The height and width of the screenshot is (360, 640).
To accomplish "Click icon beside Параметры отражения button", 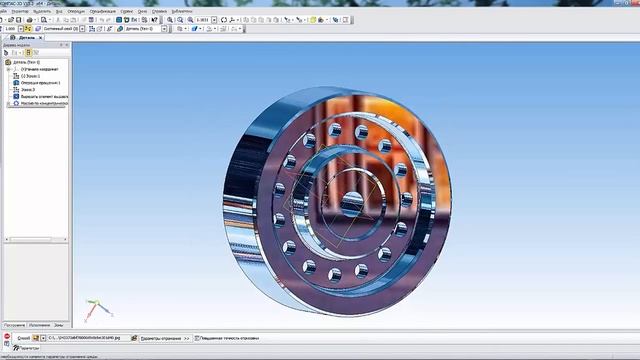I will point(134,338).
